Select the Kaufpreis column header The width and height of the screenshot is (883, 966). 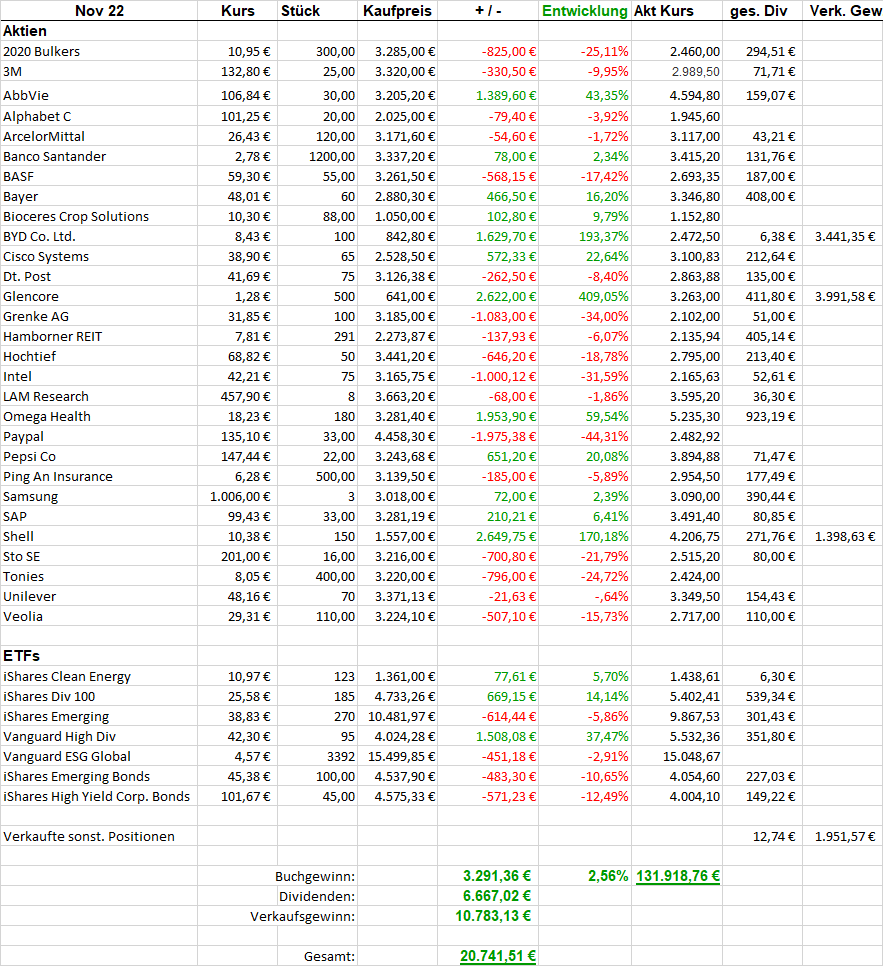(398, 11)
